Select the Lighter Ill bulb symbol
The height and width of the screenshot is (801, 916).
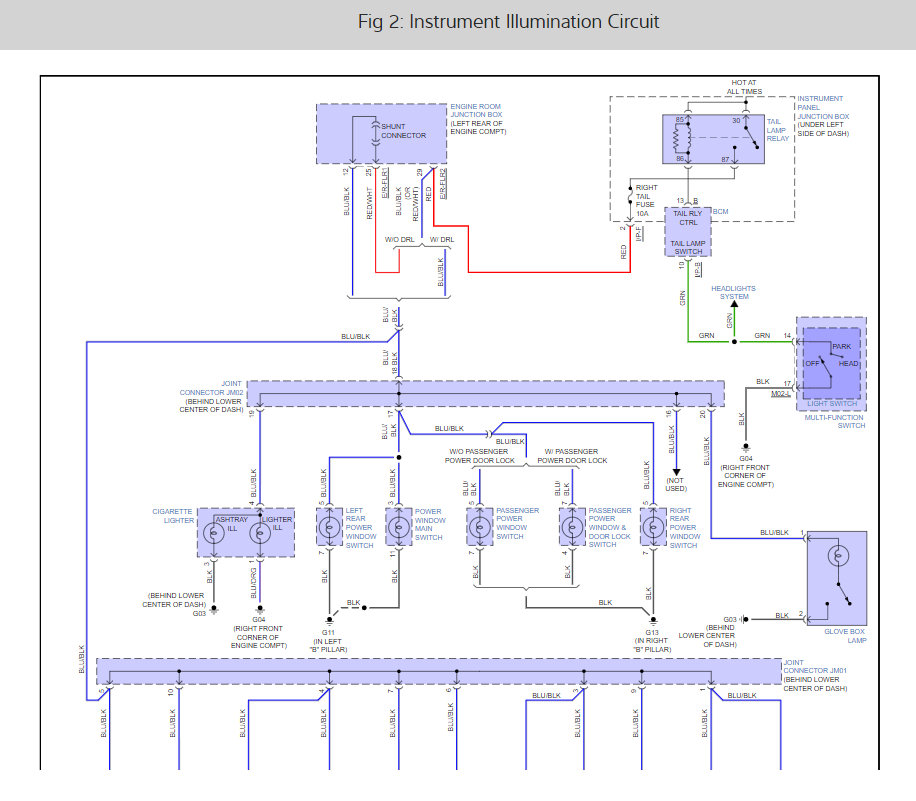(260, 533)
